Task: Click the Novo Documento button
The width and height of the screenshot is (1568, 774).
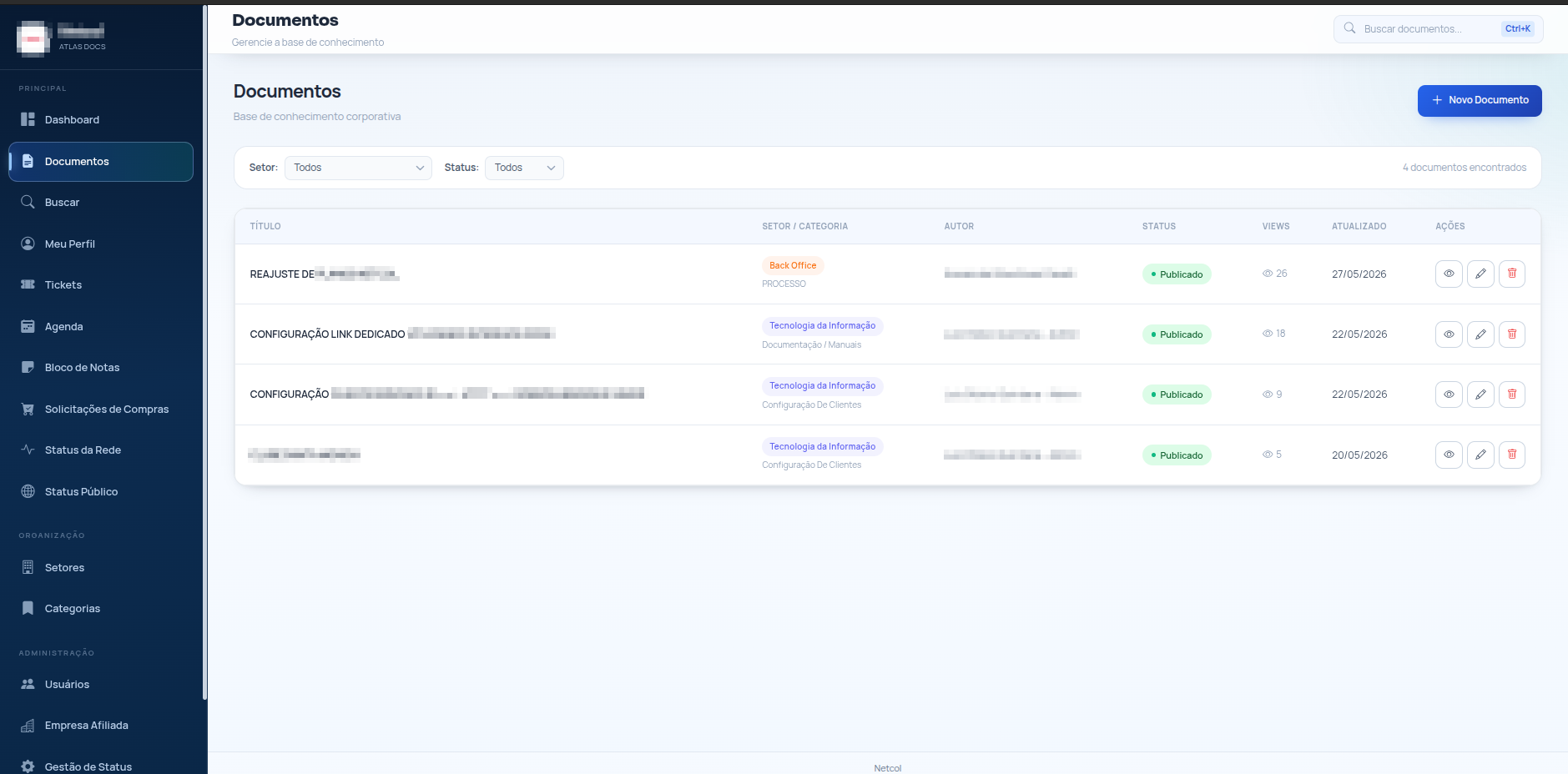Action: tap(1480, 100)
